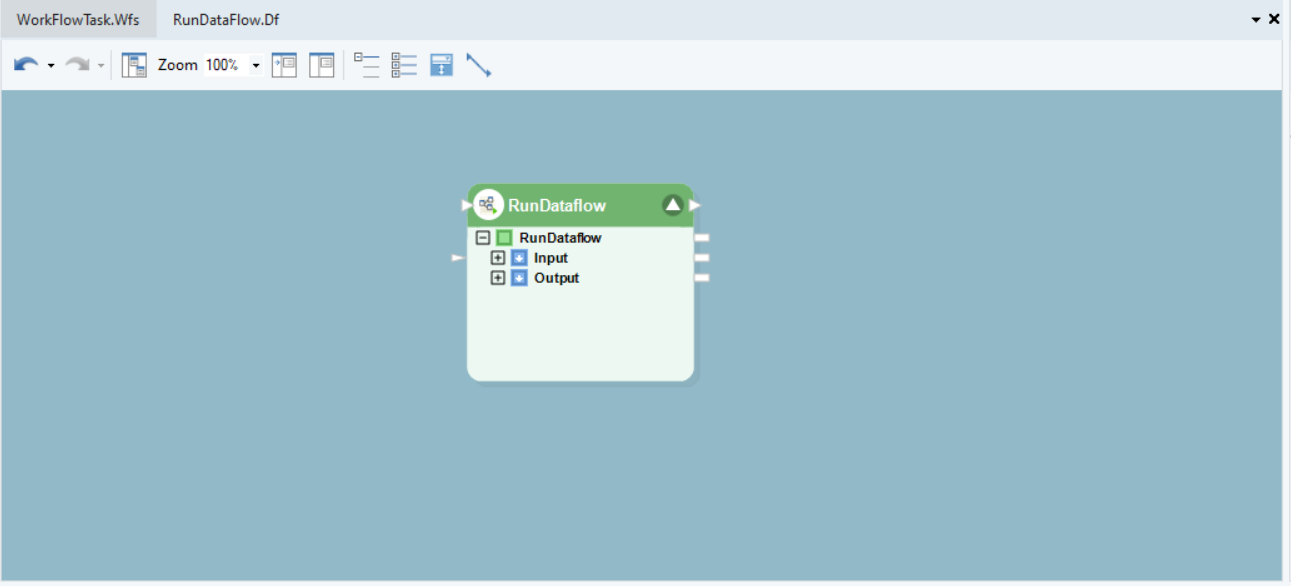
Task: Click the expand all tree nodes icon
Action: click(404, 65)
